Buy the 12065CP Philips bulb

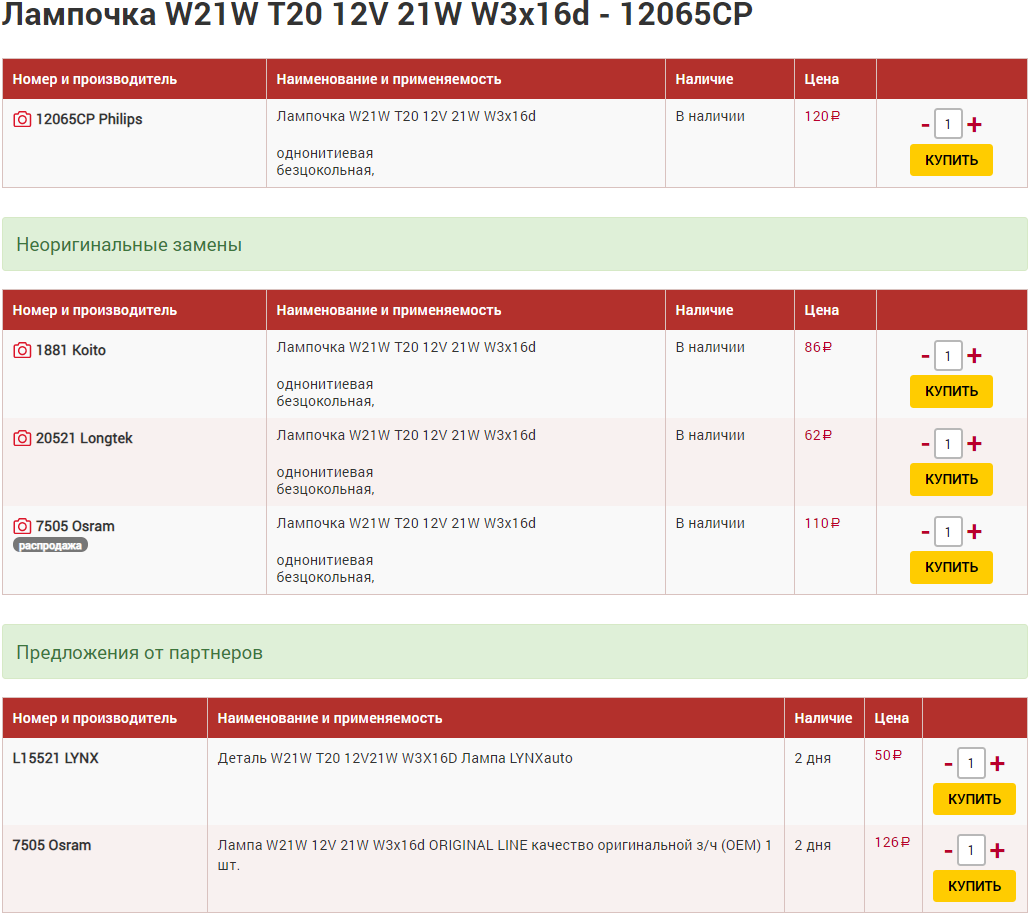coord(951,160)
